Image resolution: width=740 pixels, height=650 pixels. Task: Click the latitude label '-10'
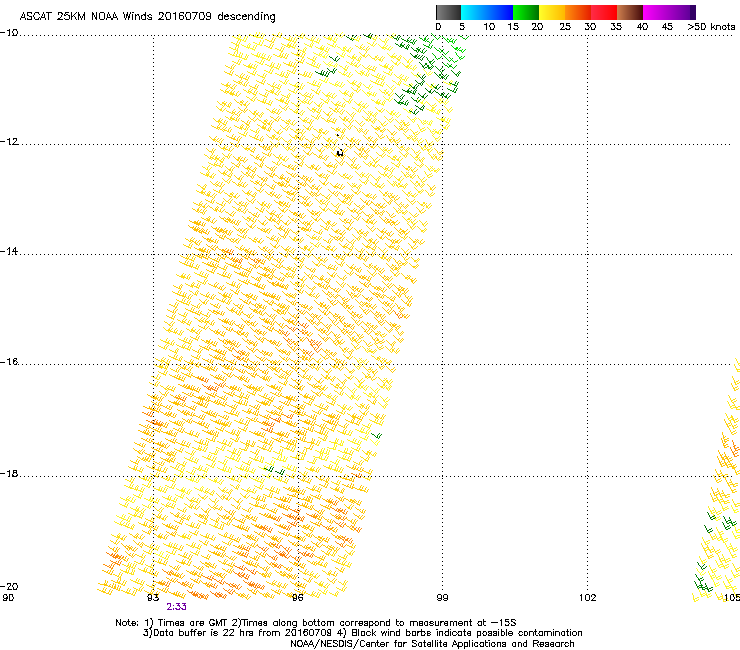click(9, 33)
